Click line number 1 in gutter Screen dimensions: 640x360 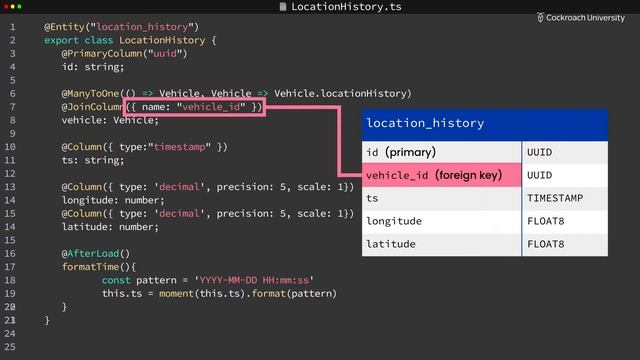click(x=13, y=27)
